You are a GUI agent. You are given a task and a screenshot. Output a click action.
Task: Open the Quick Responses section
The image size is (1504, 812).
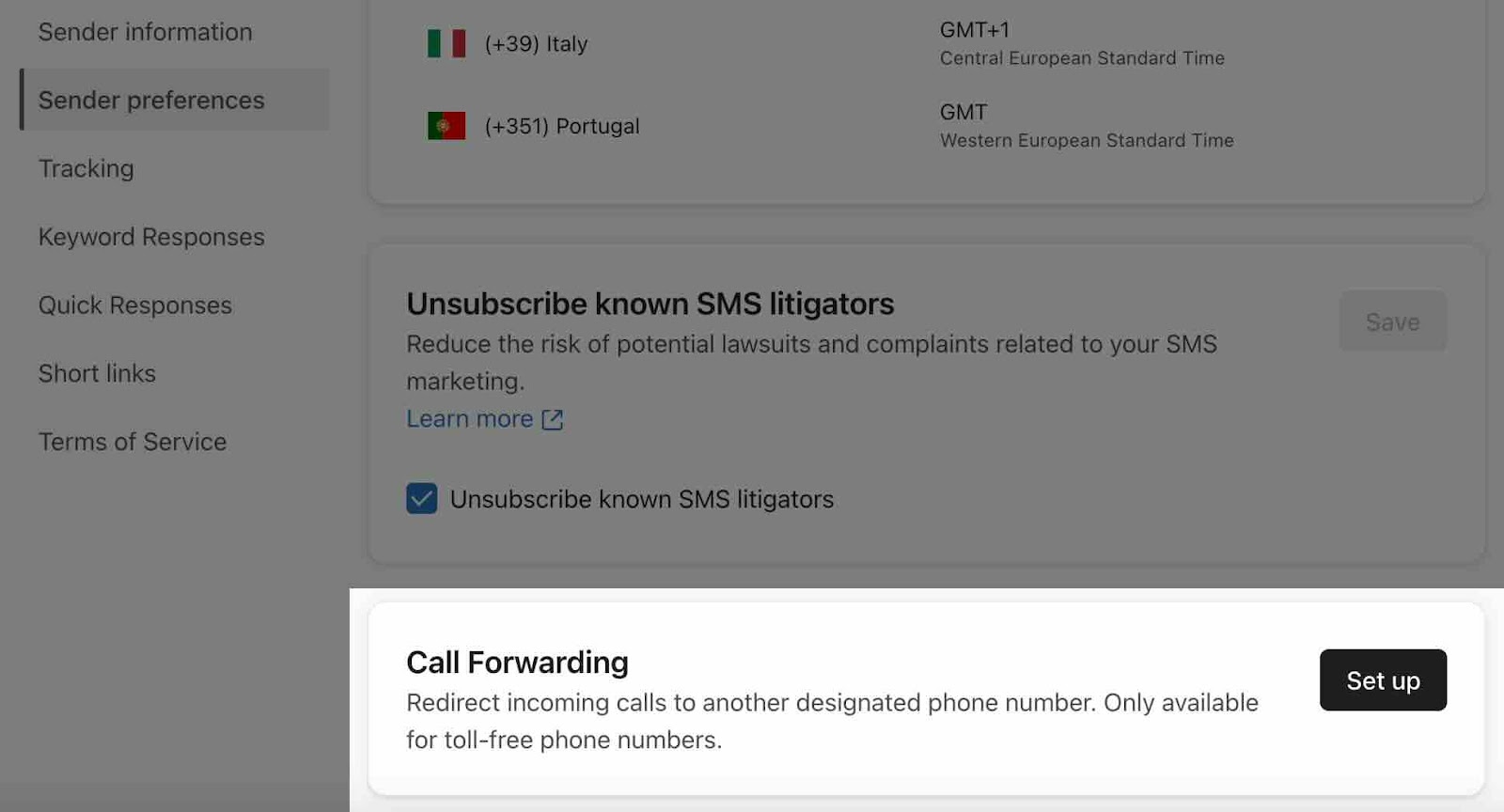tap(134, 304)
